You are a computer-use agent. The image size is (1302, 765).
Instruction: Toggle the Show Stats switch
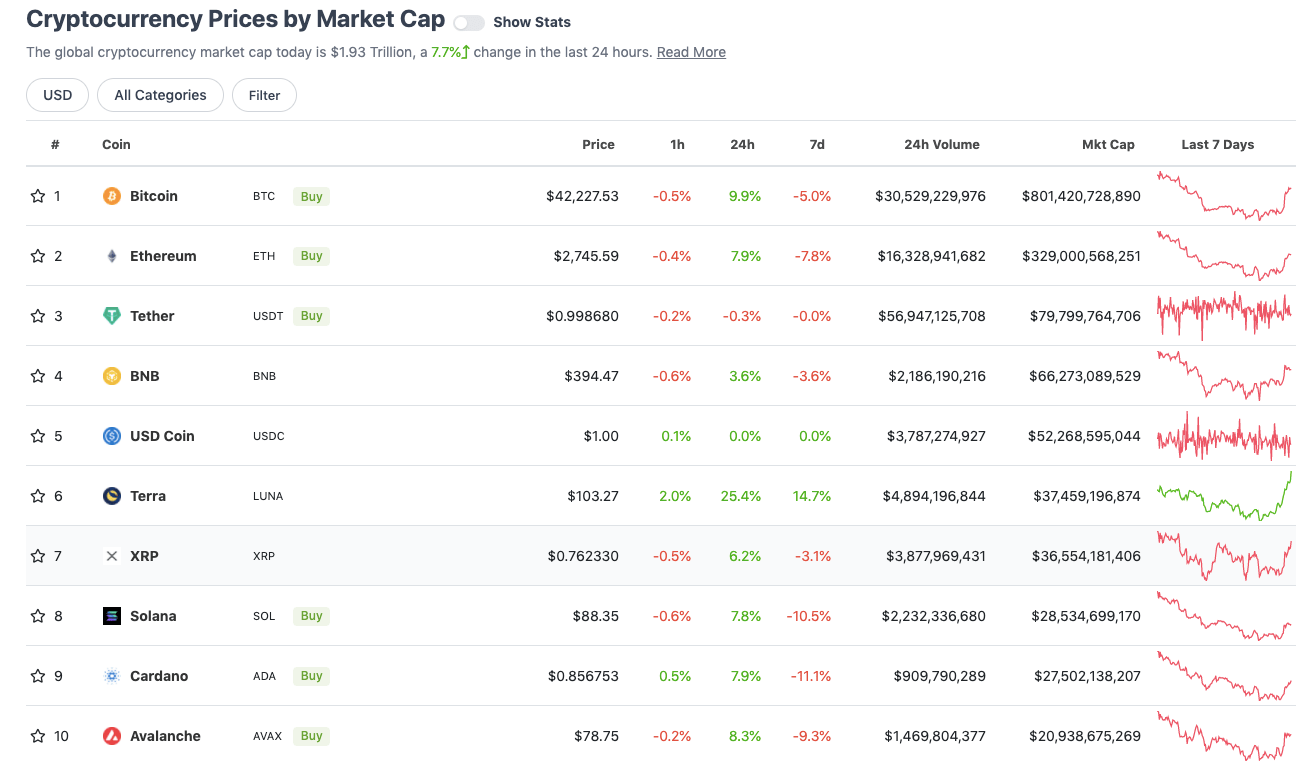[x=469, y=22]
